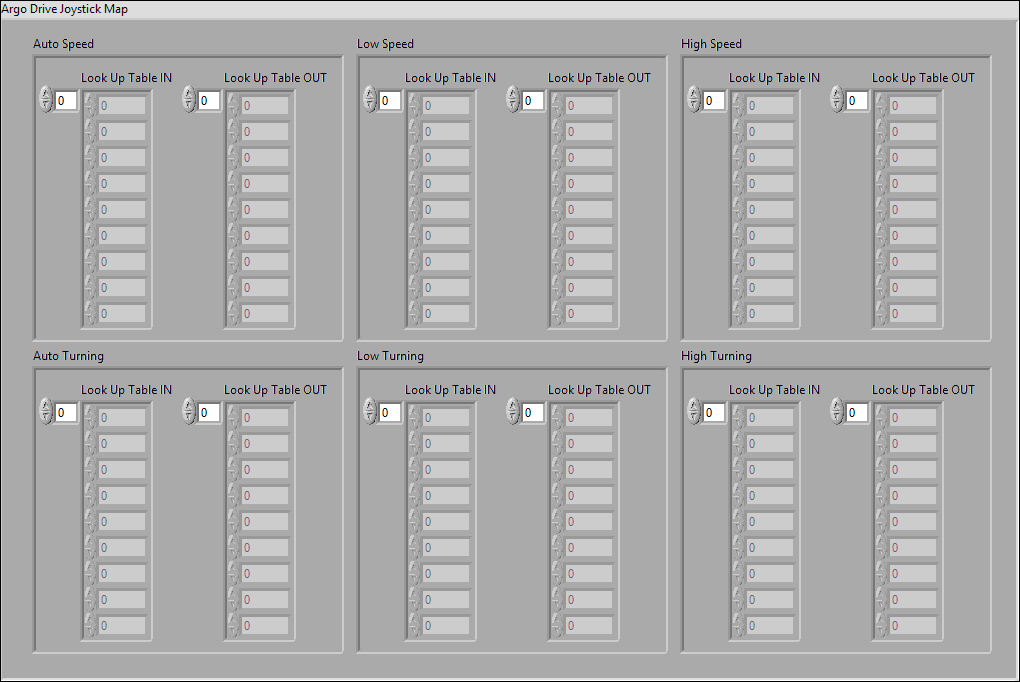Select the Low Speed Look Up Table OUT index field
Viewport: 1020px width, 682px height.
click(x=531, y=100)
